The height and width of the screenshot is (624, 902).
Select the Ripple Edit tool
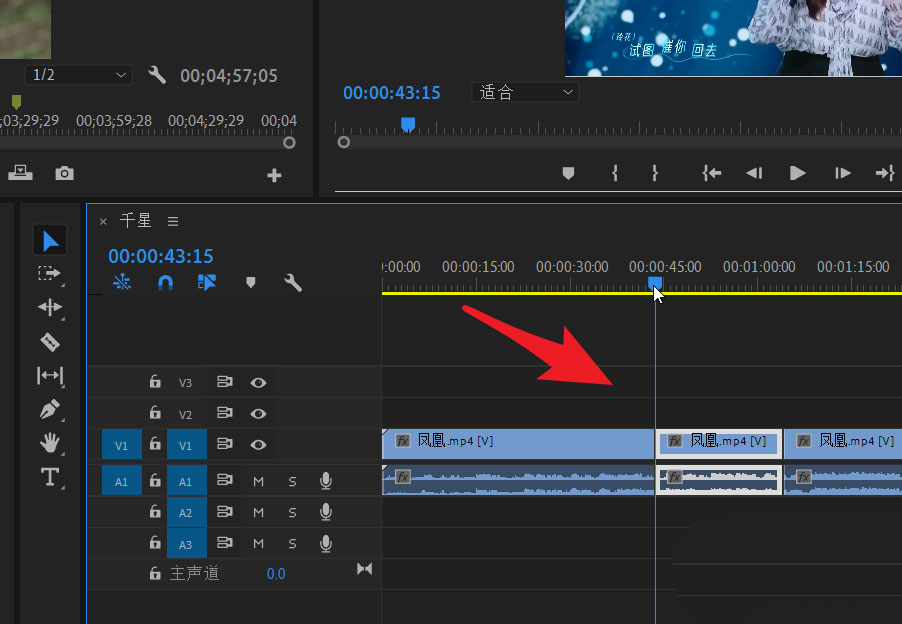(x=49, y=307)
